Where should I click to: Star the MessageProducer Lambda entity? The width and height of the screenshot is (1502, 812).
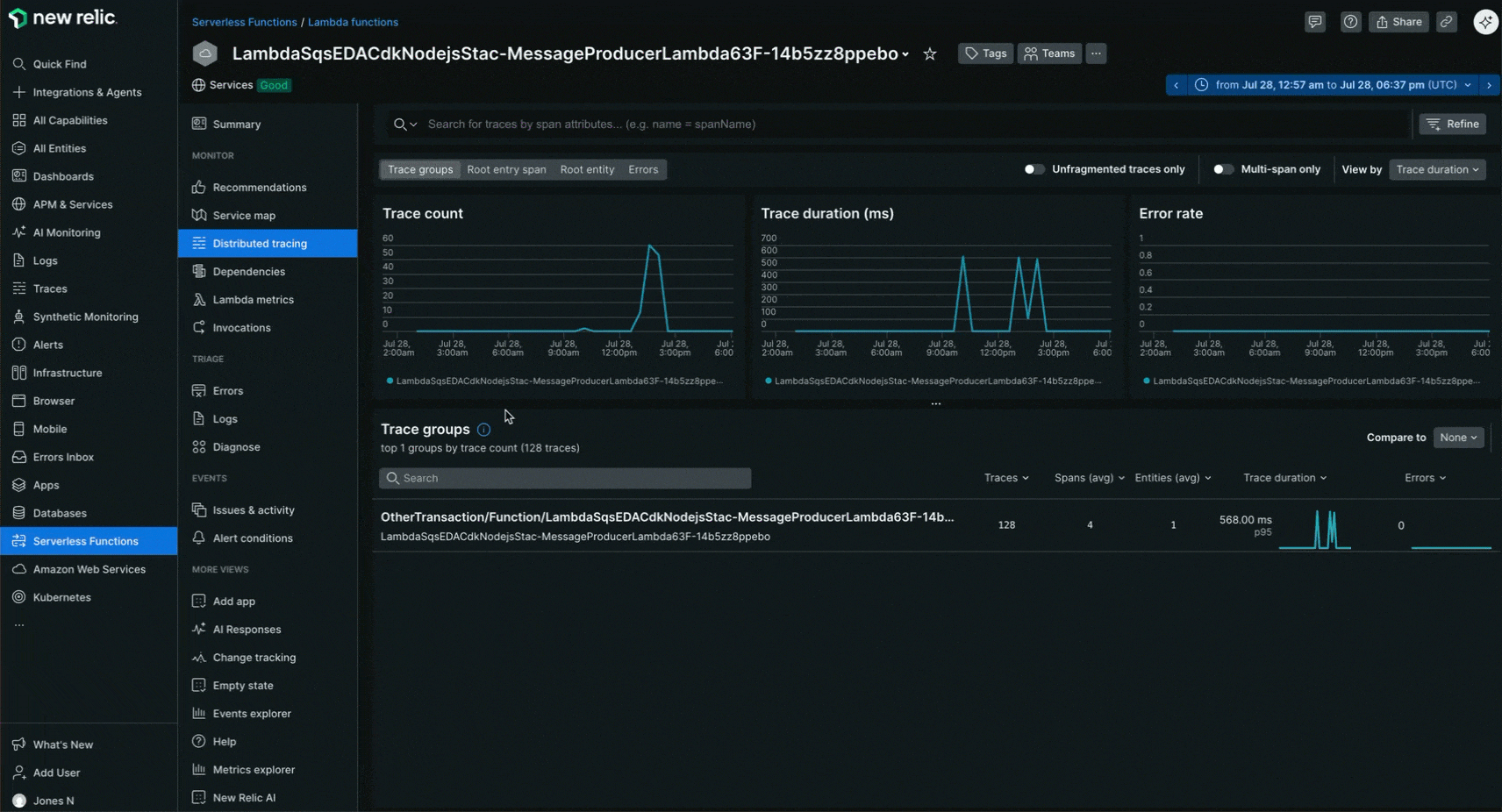point(930,53)
